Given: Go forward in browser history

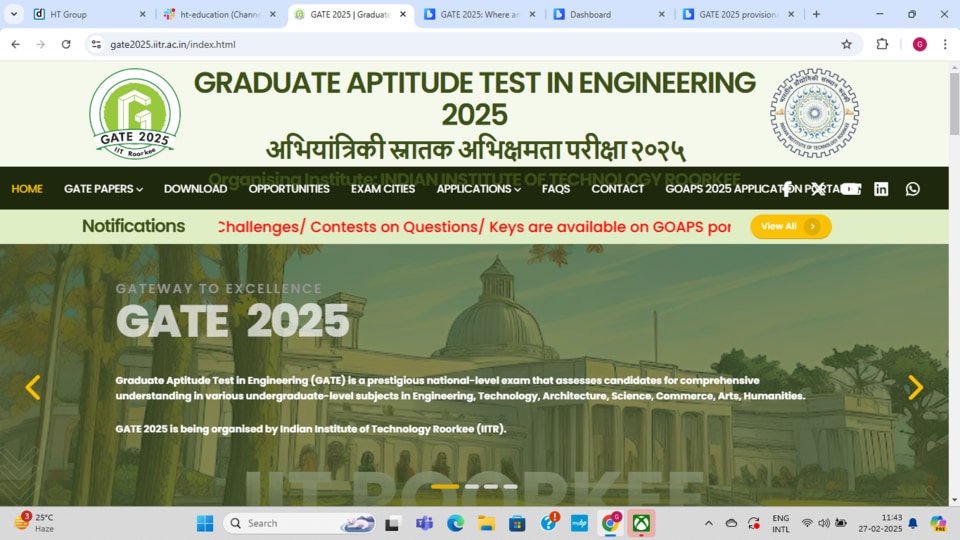Looking at the screenshot, I should [40, 44].
